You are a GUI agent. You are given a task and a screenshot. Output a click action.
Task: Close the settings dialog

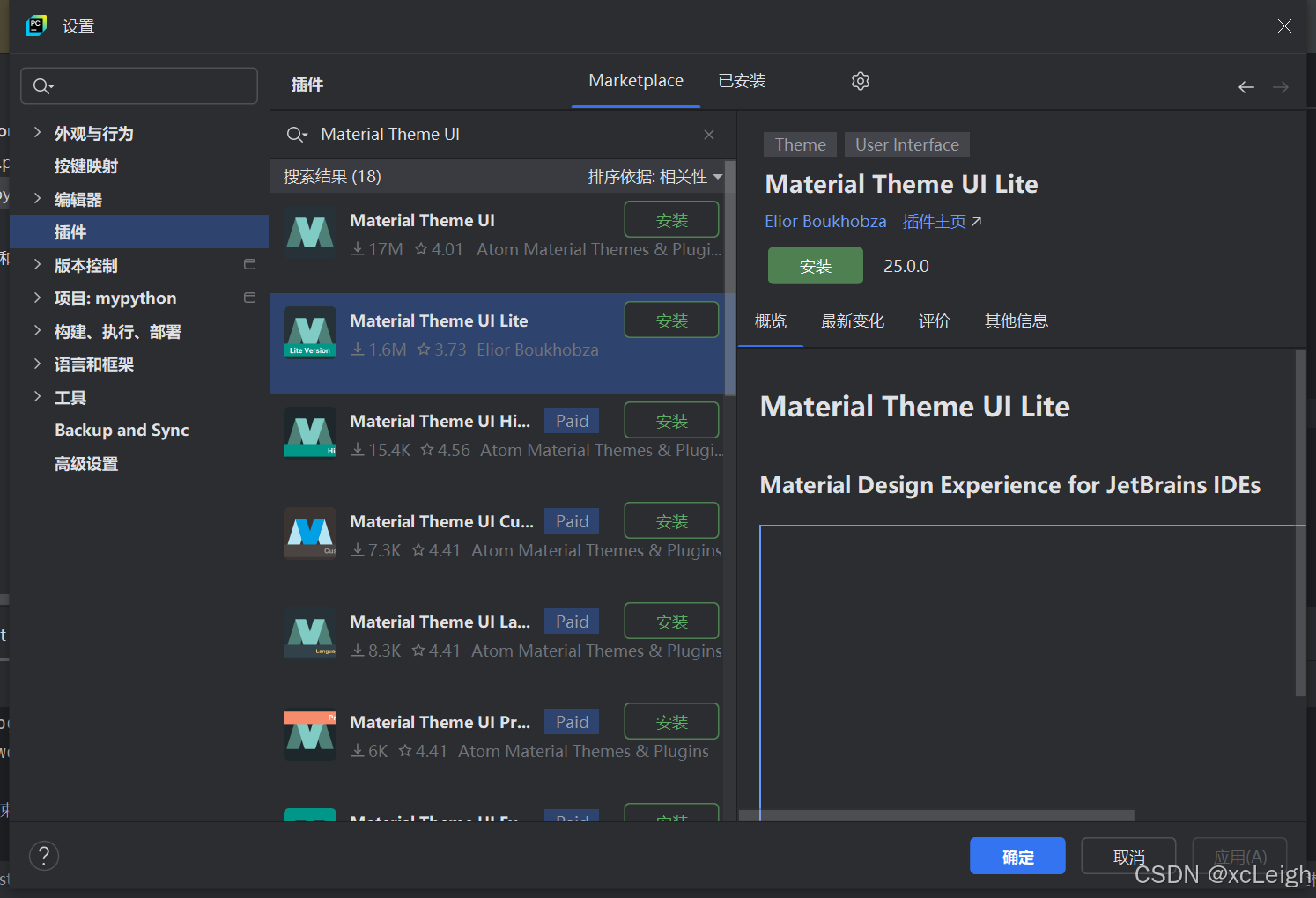[x=1284, y=26]
